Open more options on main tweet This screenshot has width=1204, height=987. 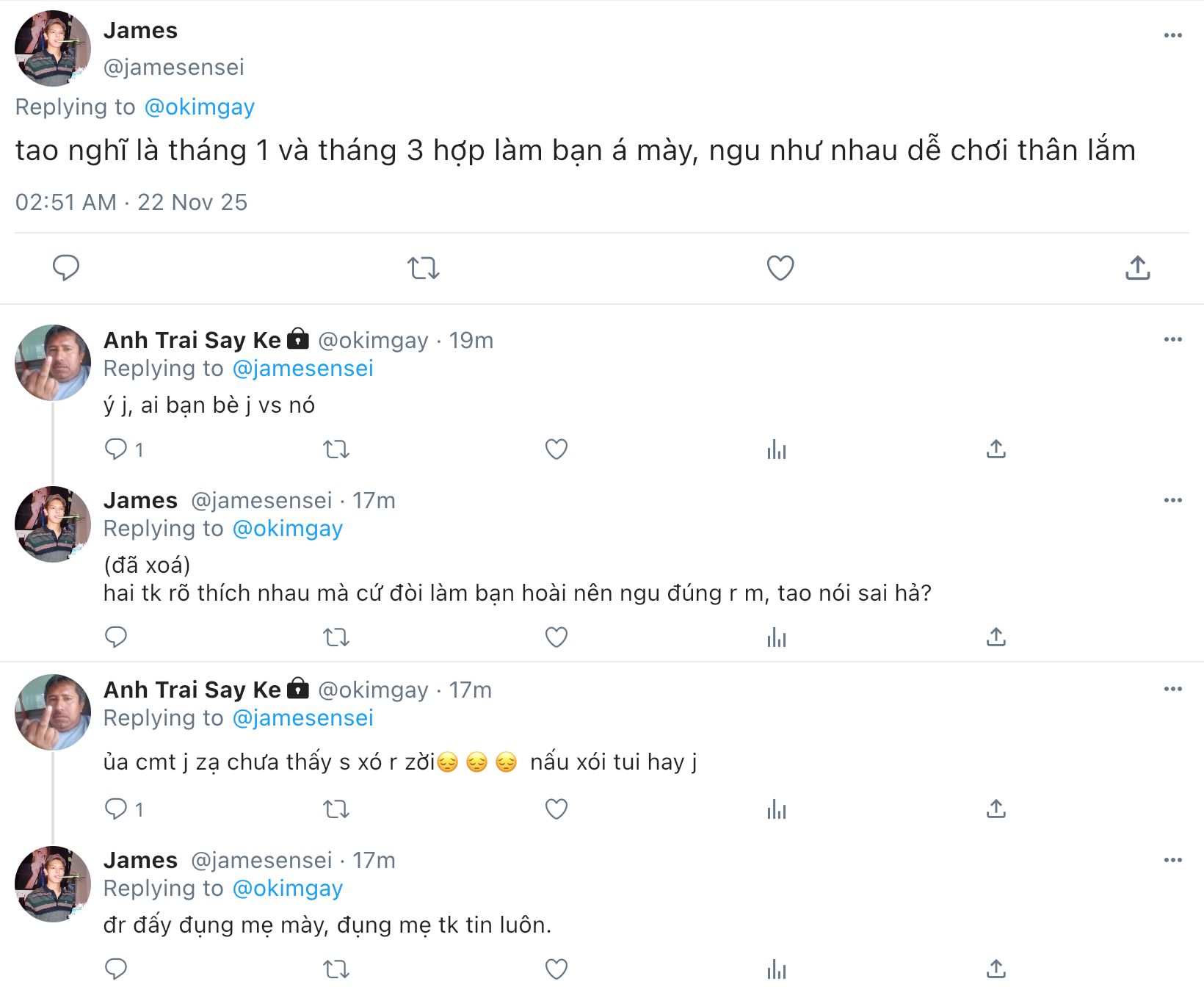point(1172,35)
